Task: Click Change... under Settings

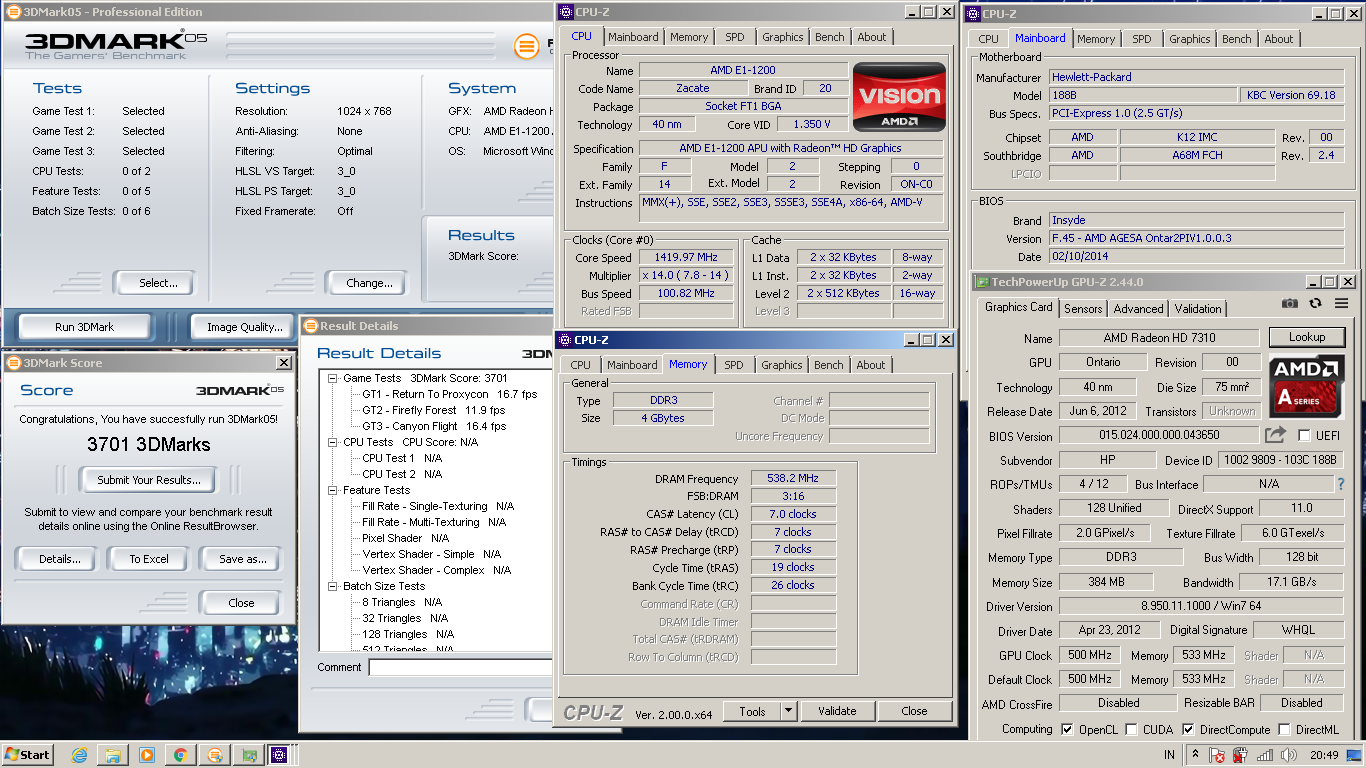Action: 369,283
